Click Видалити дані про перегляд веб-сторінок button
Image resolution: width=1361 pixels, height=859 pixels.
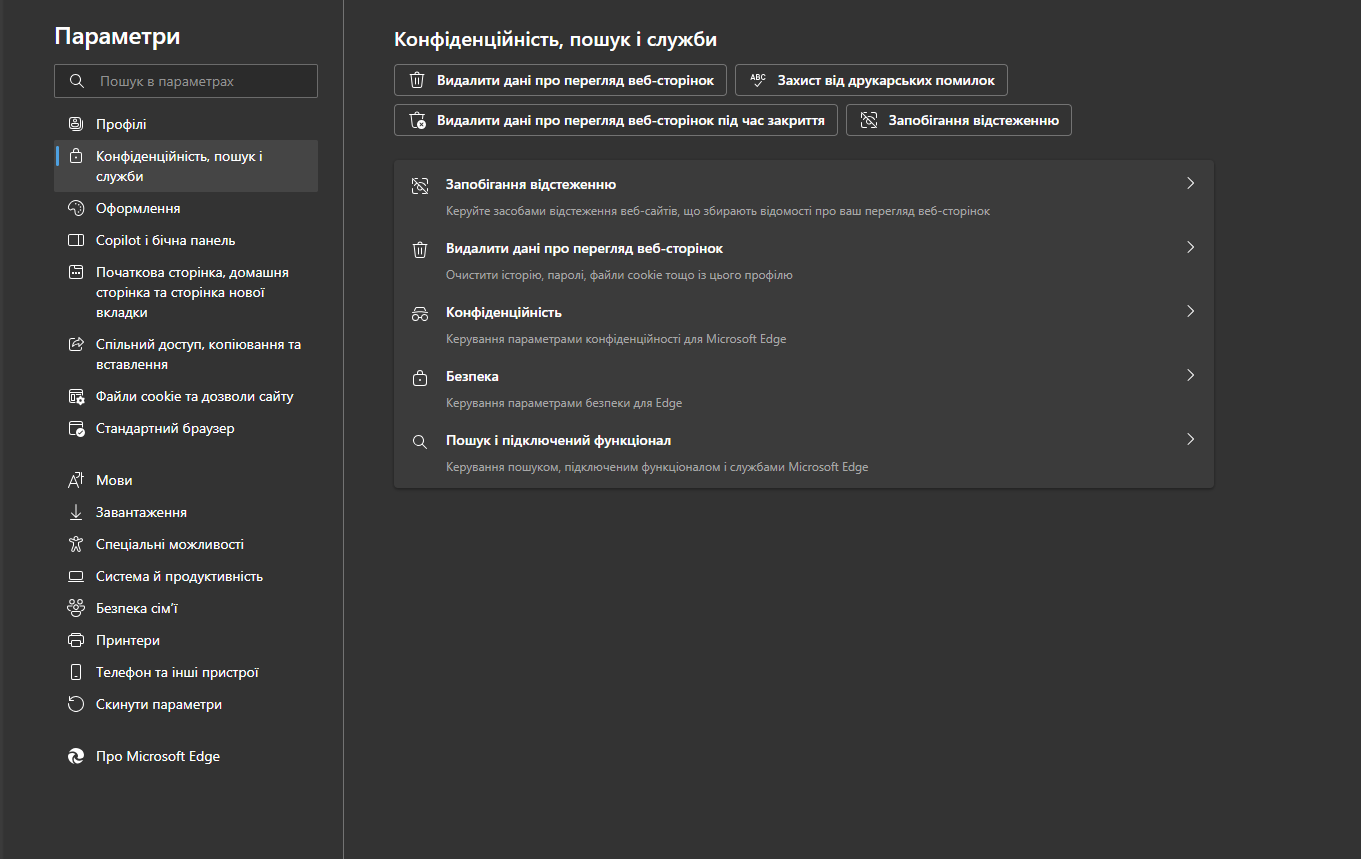(560, 80)
